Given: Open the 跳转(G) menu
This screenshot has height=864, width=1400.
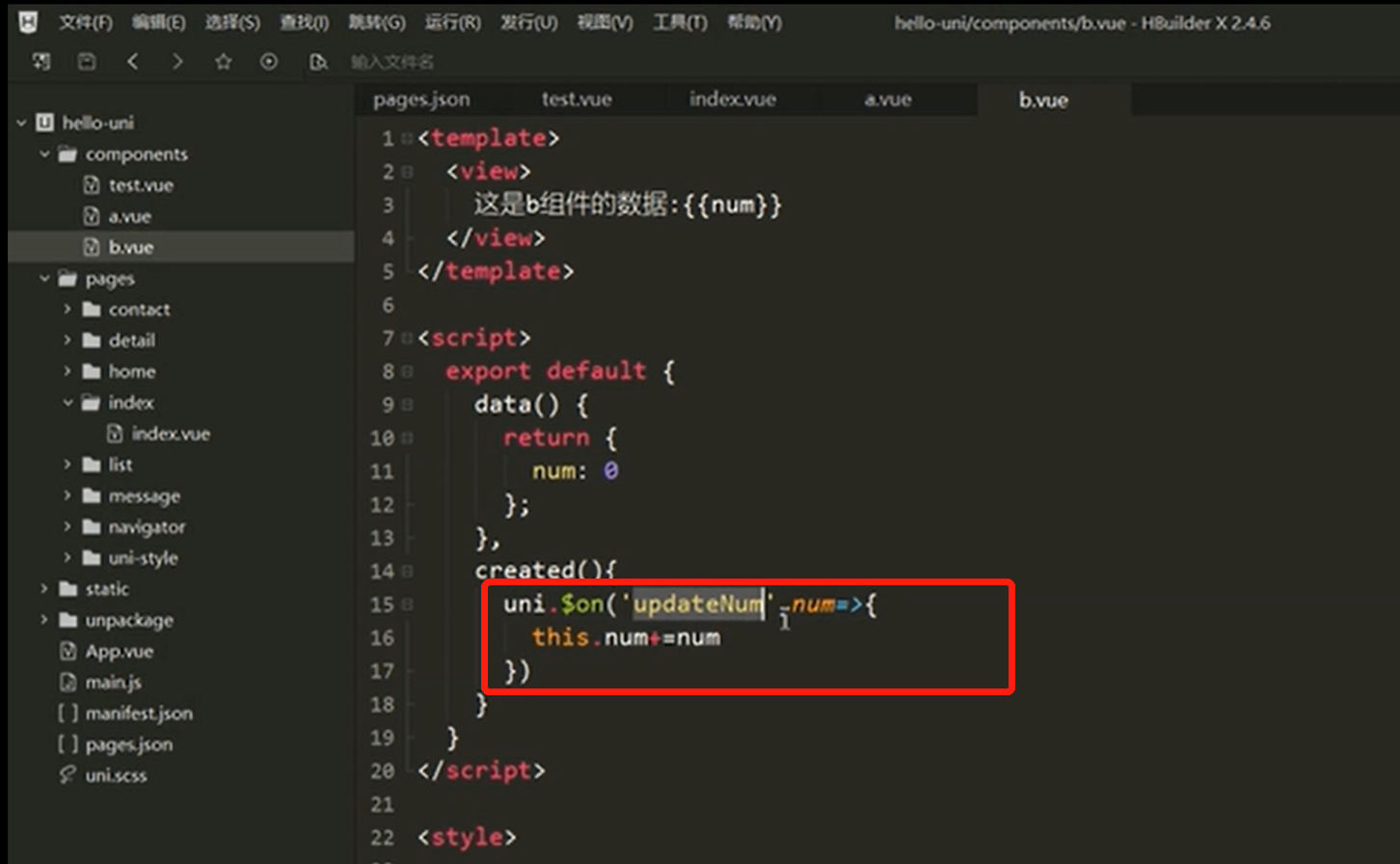Looking at the screenshot, I should tap(376, 21).
